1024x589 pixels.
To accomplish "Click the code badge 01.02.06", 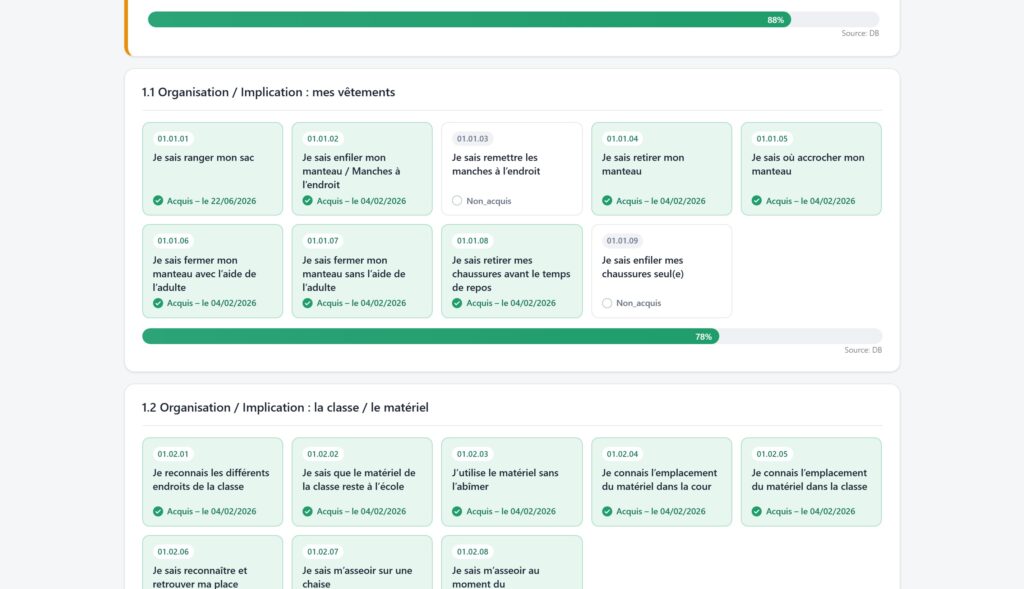I will 173,552.
